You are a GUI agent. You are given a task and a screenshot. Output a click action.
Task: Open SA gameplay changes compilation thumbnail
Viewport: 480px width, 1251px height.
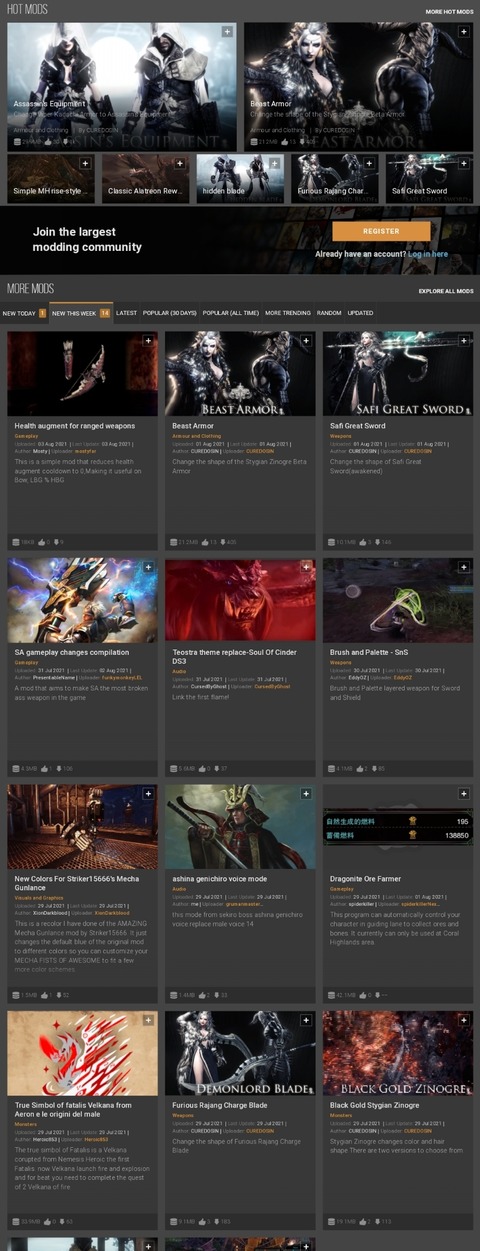[x=82, y=600]
